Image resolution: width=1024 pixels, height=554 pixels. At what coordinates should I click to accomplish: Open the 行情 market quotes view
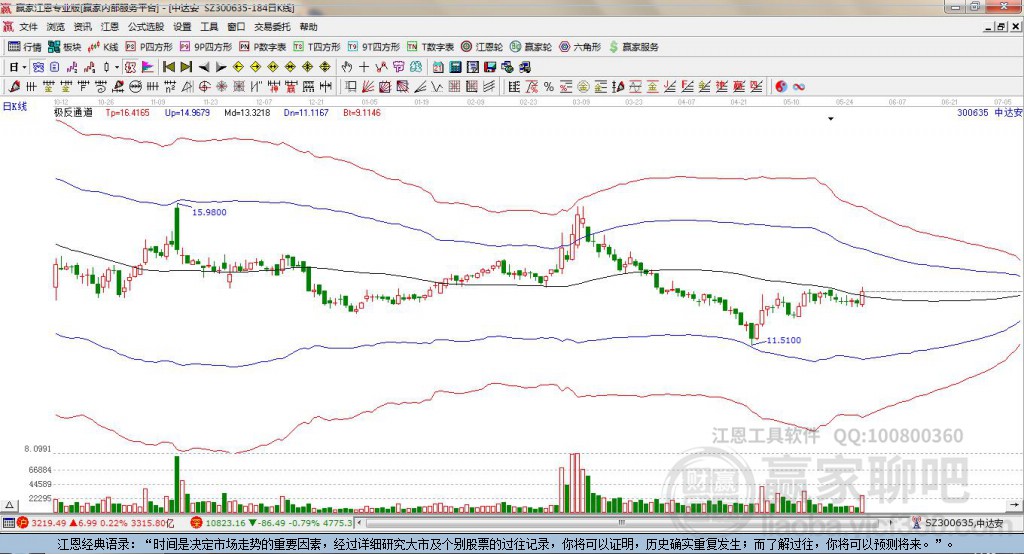(x=24, y=46)
